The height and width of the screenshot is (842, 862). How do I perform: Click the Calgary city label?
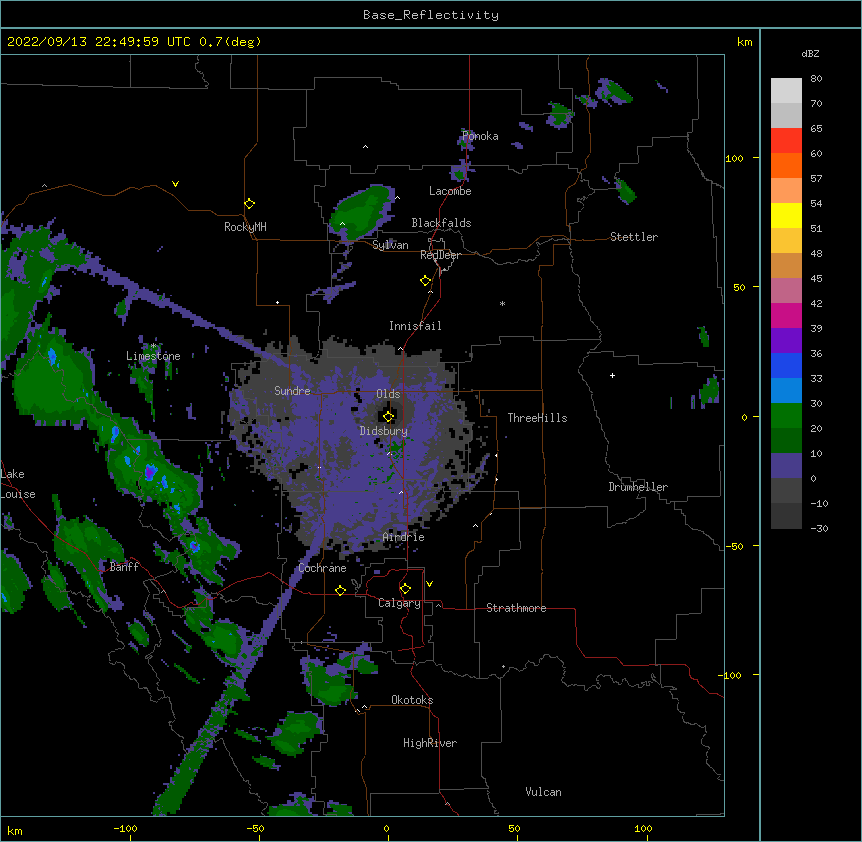pos(399,603)
